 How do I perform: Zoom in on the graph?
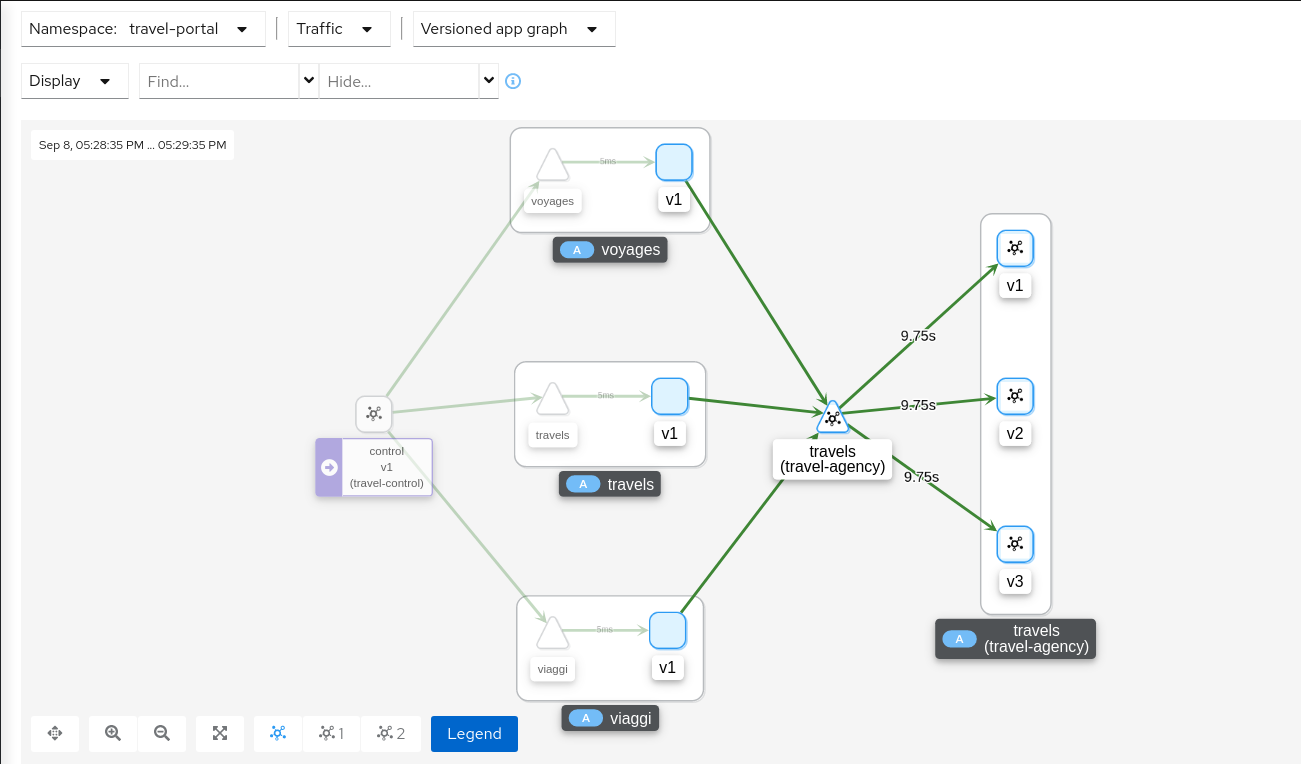(113, 733)
